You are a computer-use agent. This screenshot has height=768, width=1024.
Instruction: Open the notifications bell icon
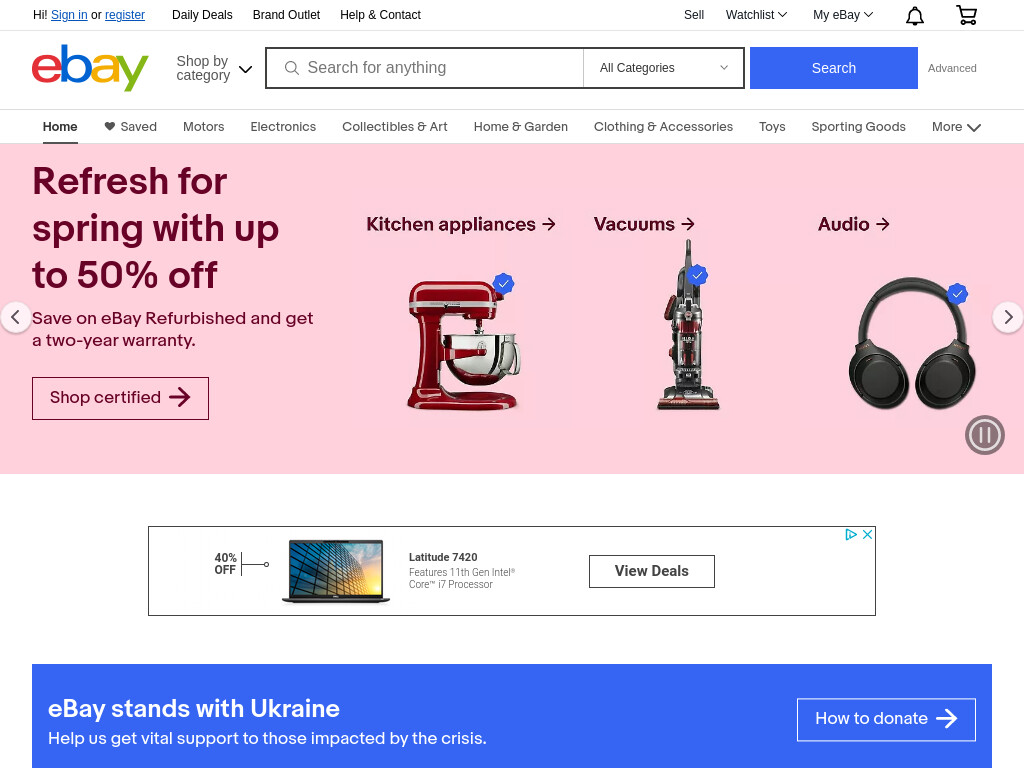tap(914, 16)
